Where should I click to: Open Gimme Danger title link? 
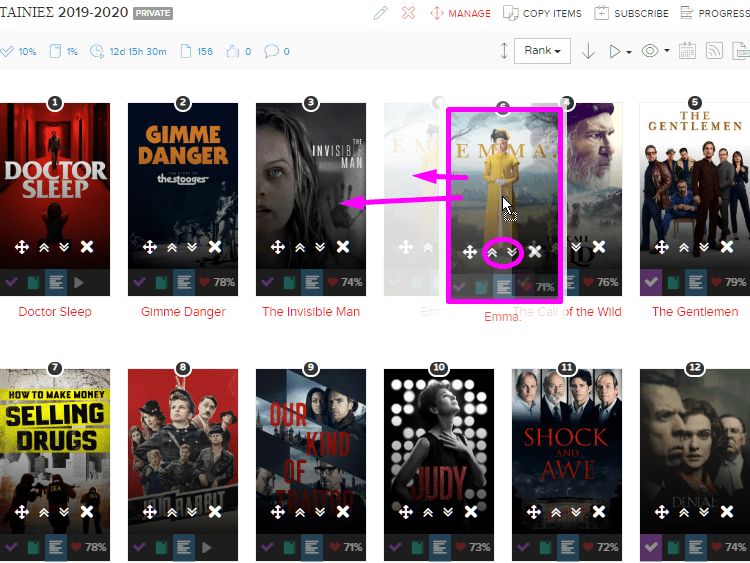click(x=183, y=311)
